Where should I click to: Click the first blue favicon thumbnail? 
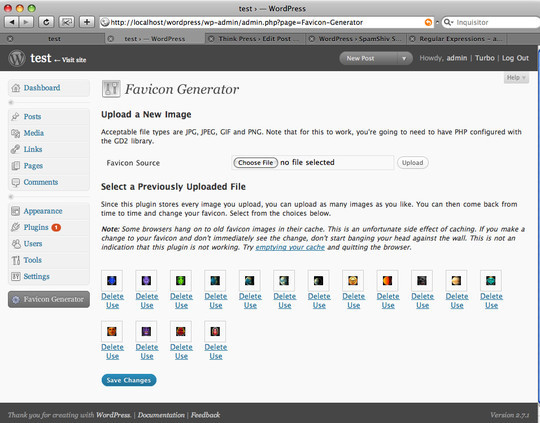[x=112, y=281]
